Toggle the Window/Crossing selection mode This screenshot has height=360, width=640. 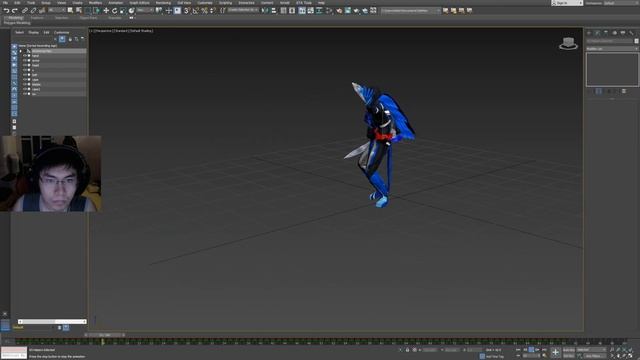point(96,11)
